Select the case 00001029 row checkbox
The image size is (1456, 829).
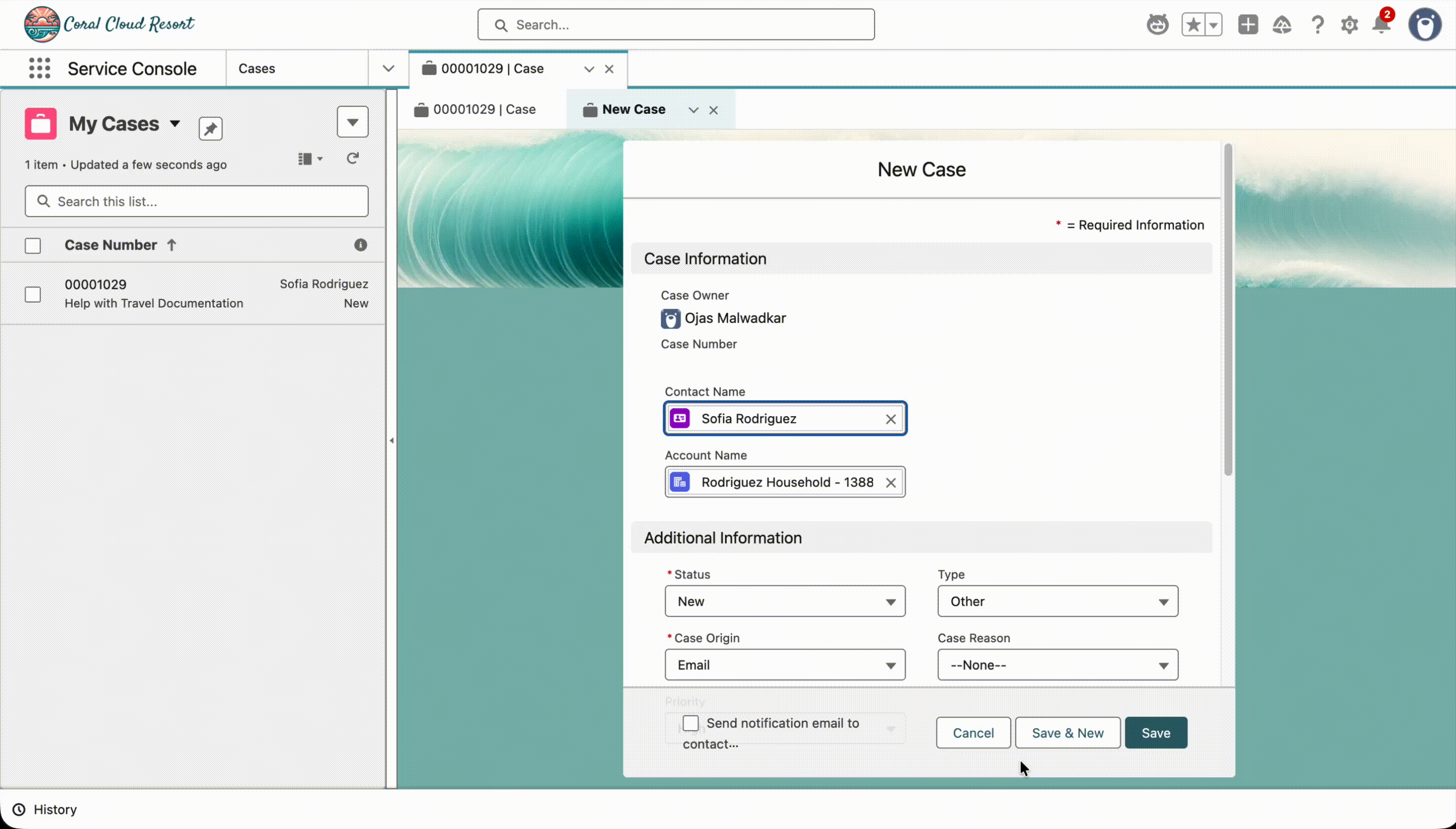(33, 294)
